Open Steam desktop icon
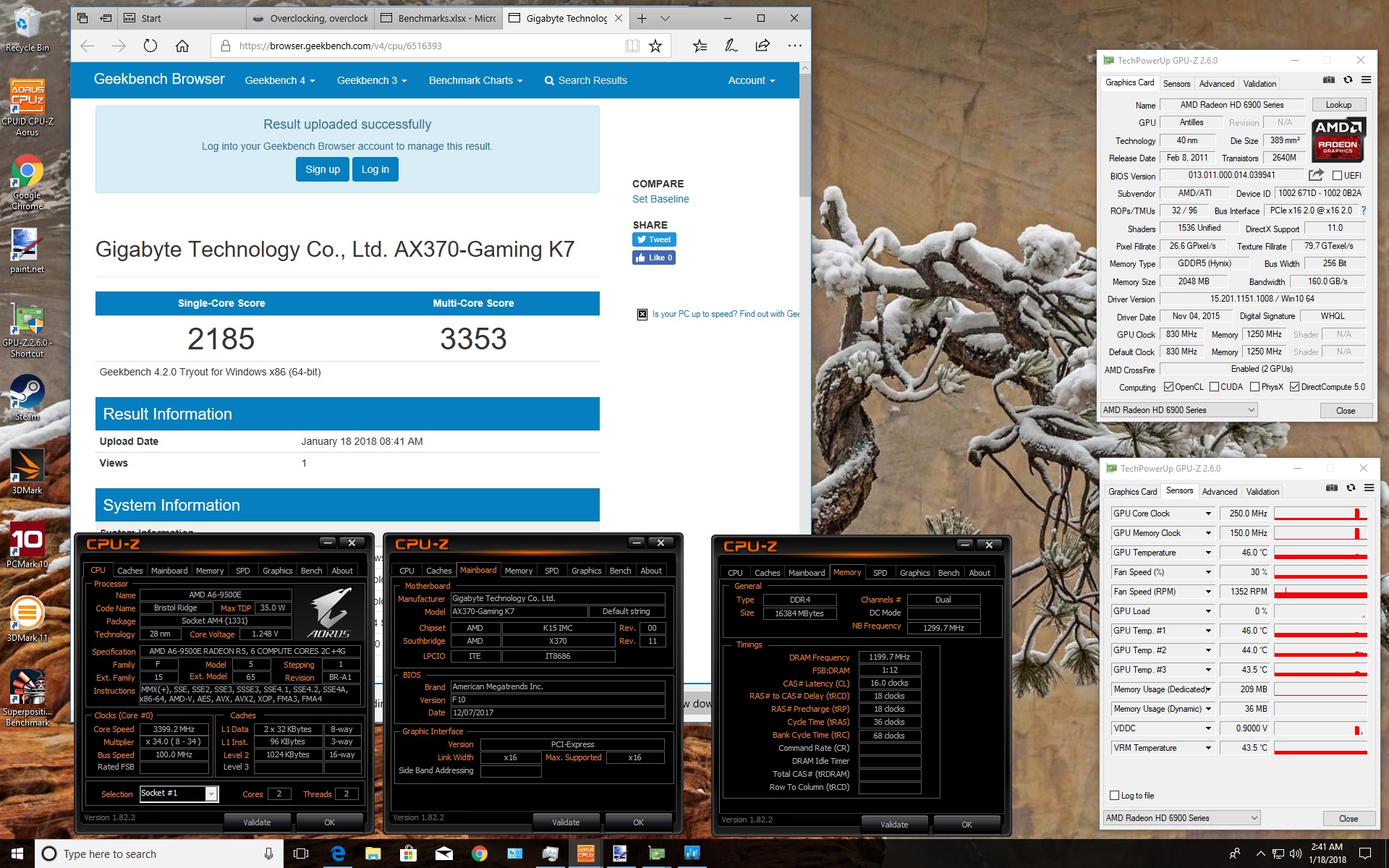This screenshot has width=1389, height=868. coord(27,398)
